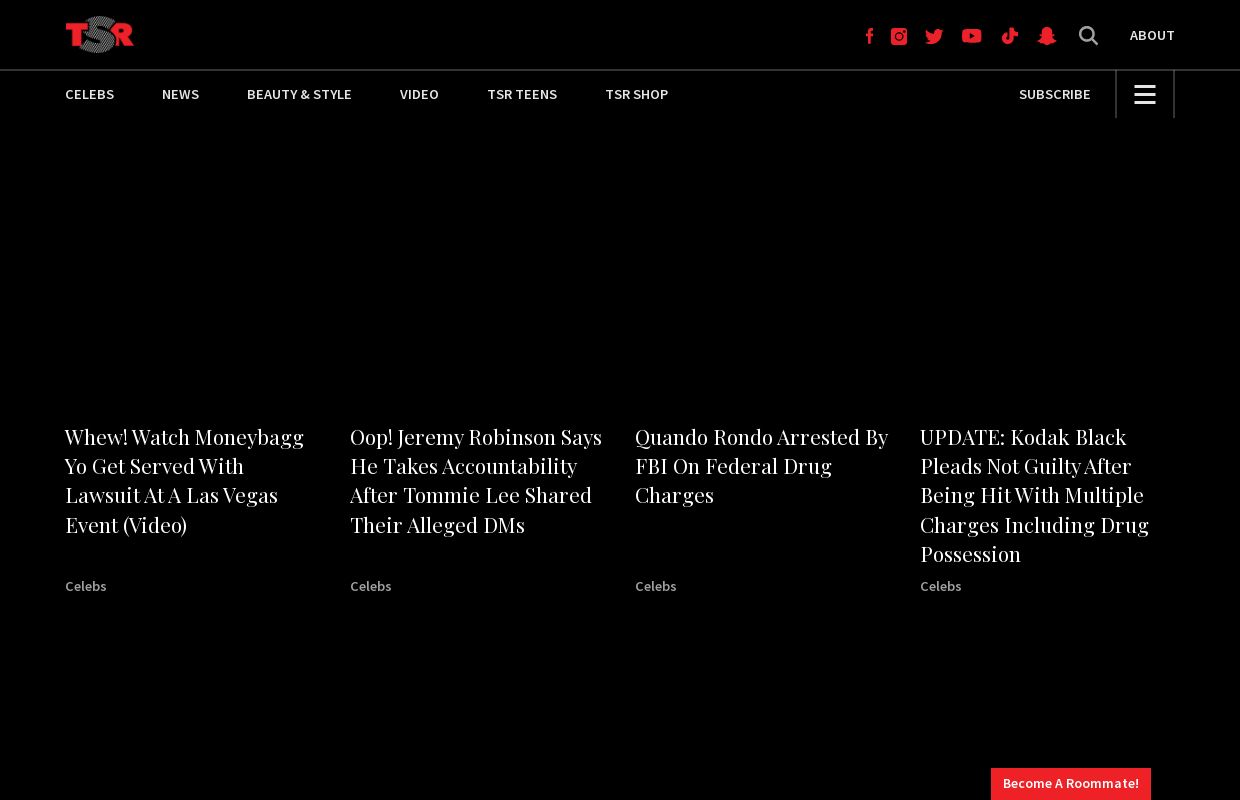
Task: Open the Moneybagg Yo lawsuit article headline
Action: (x=184, y=480)
